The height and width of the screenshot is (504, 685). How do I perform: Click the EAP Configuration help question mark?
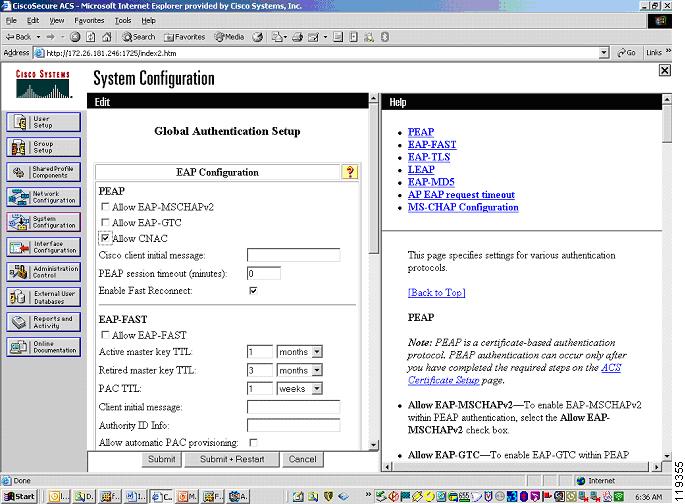pos(350,172)
